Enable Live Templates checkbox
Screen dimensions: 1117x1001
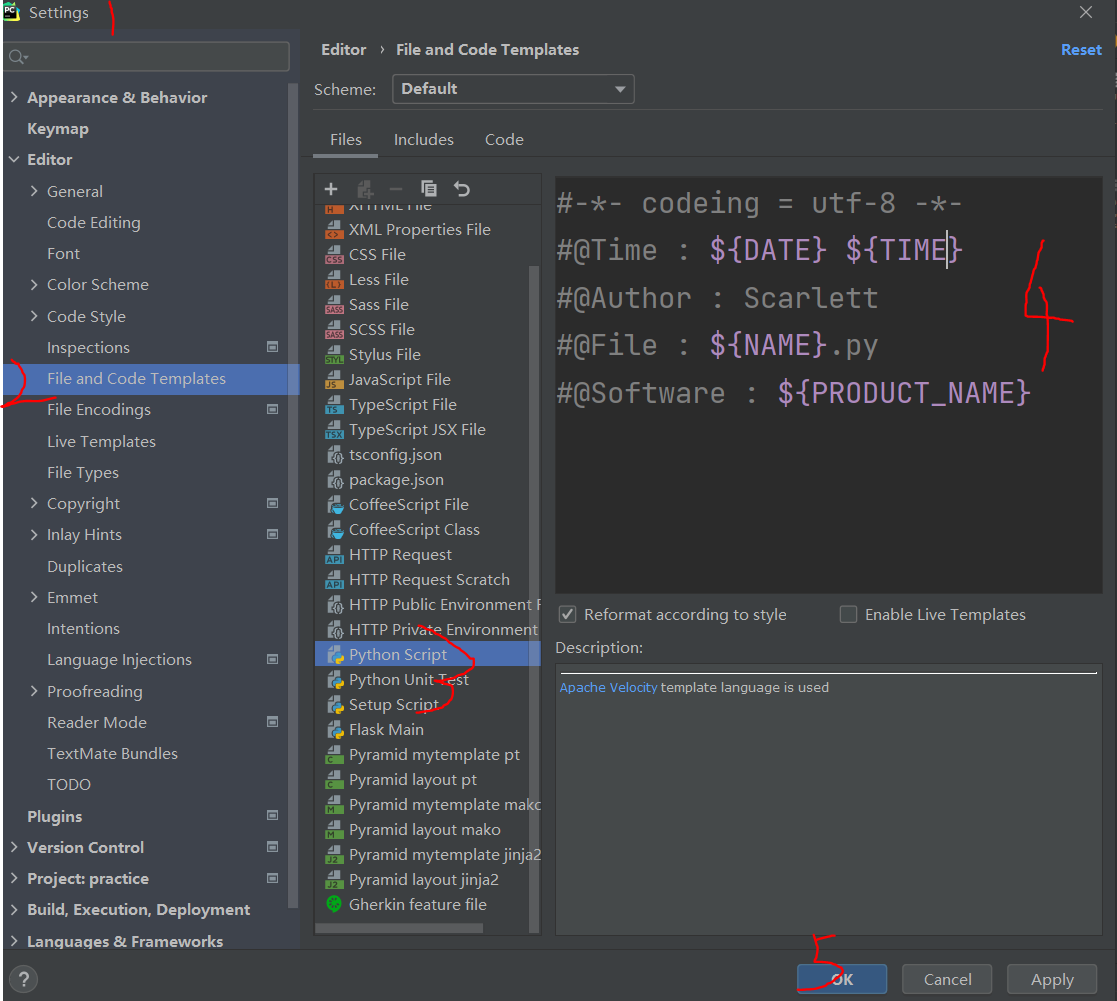point(848,614)
